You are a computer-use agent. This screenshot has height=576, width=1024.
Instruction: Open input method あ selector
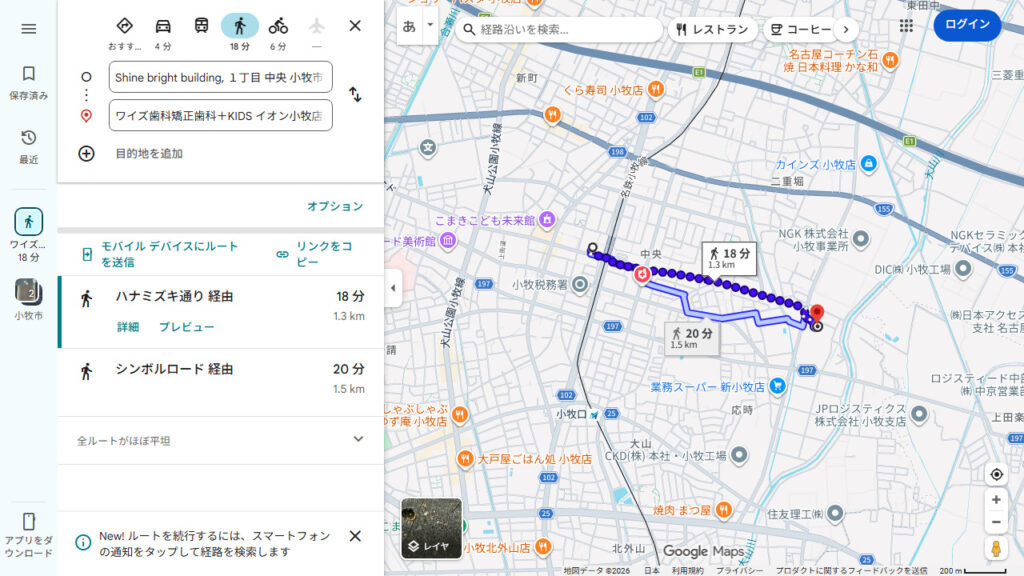tap(409, 27)
